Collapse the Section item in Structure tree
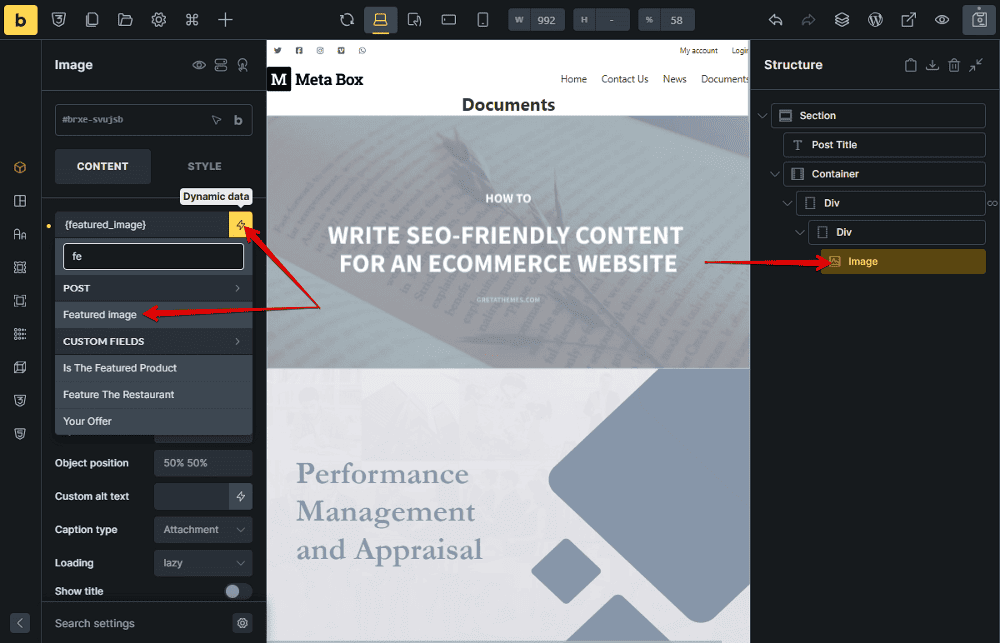The width and height of the screenshot is (1000, 643). point(763,116)
